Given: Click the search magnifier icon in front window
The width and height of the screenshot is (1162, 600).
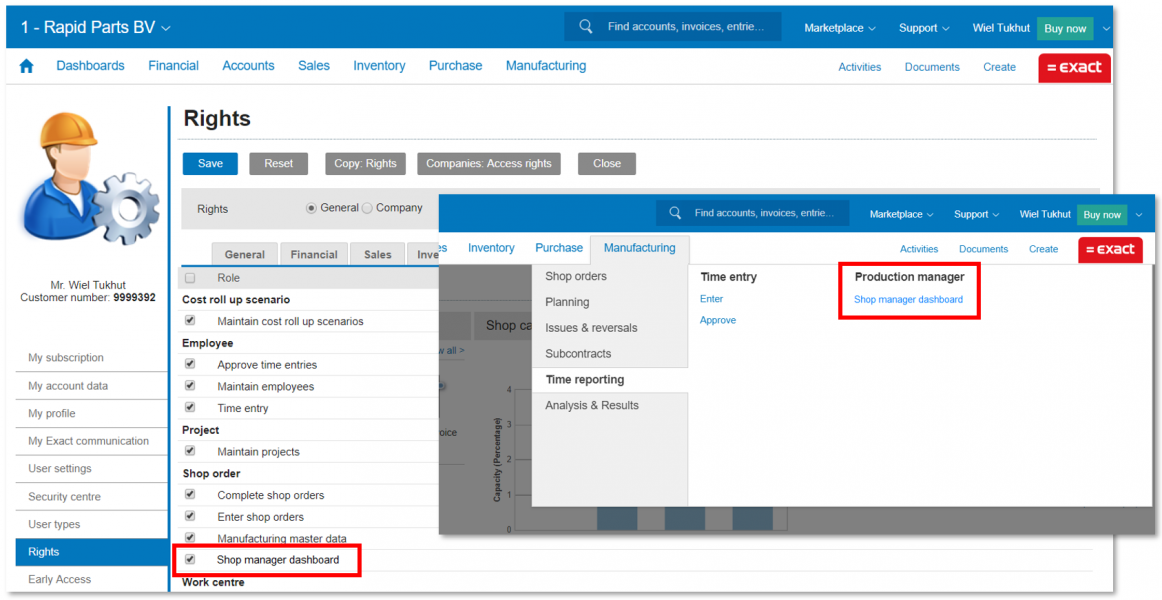Looking at the screenshot, I should coord(675,213).
